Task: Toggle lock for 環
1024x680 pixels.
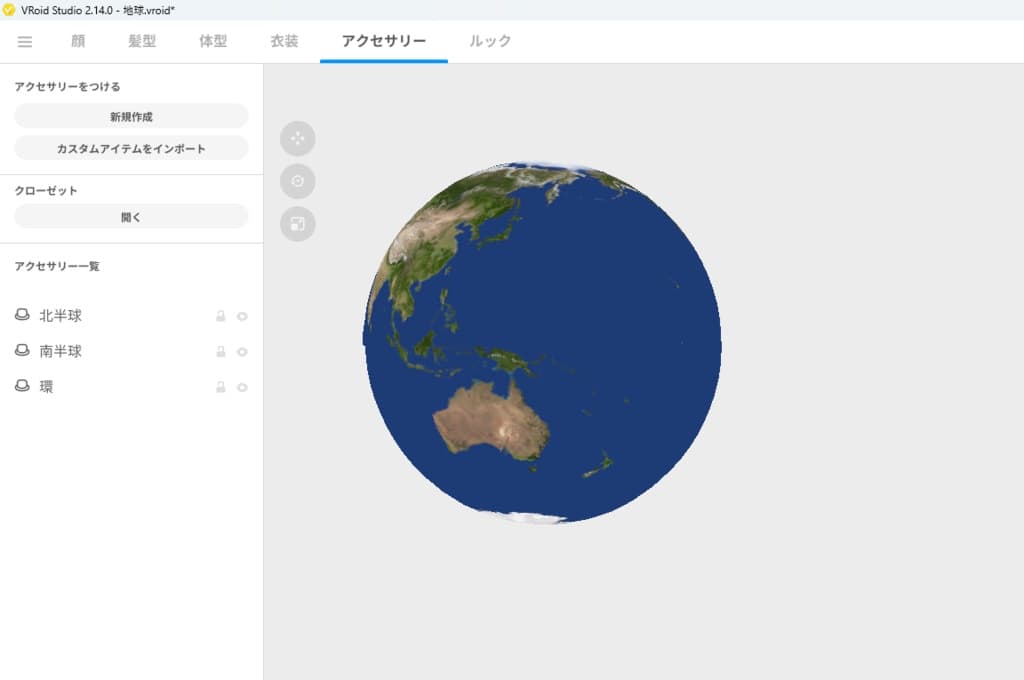Action: click(x=221, y=387)
